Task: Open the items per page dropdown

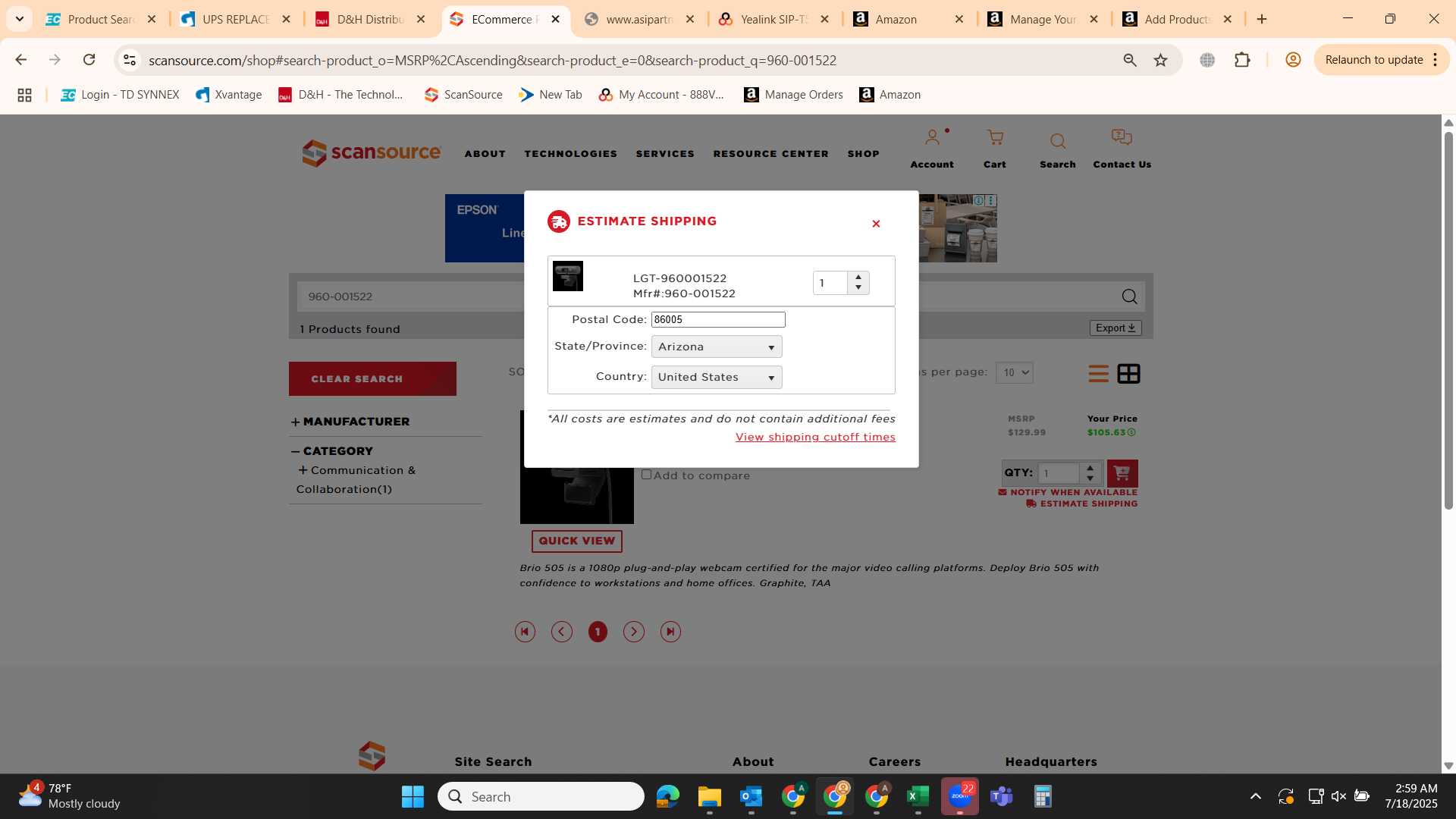Action: coord(1015,372)
